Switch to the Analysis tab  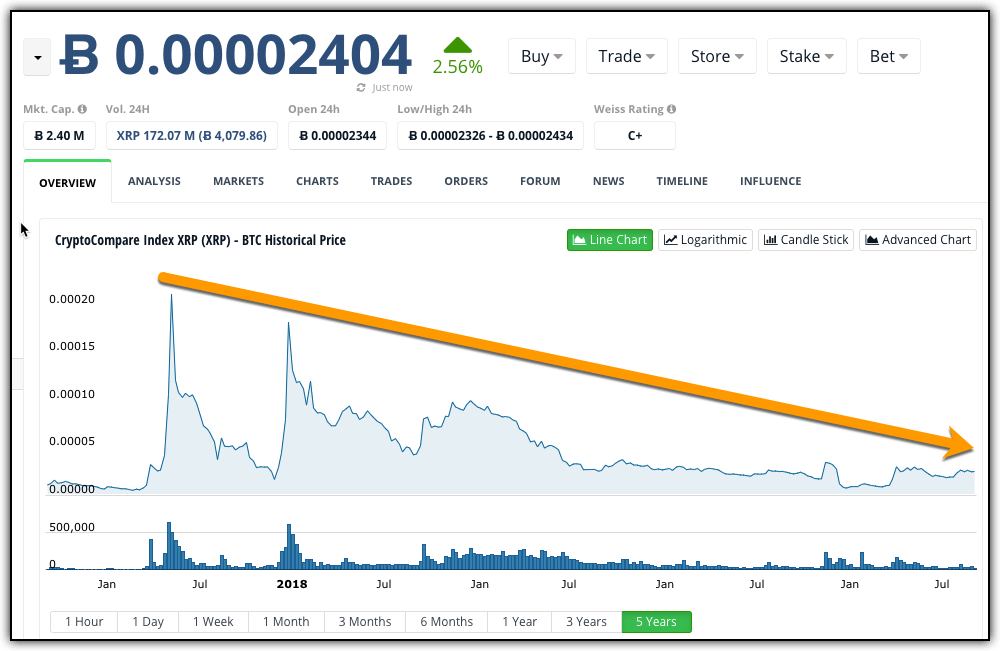pyautogui.click(x=154, y=181)
